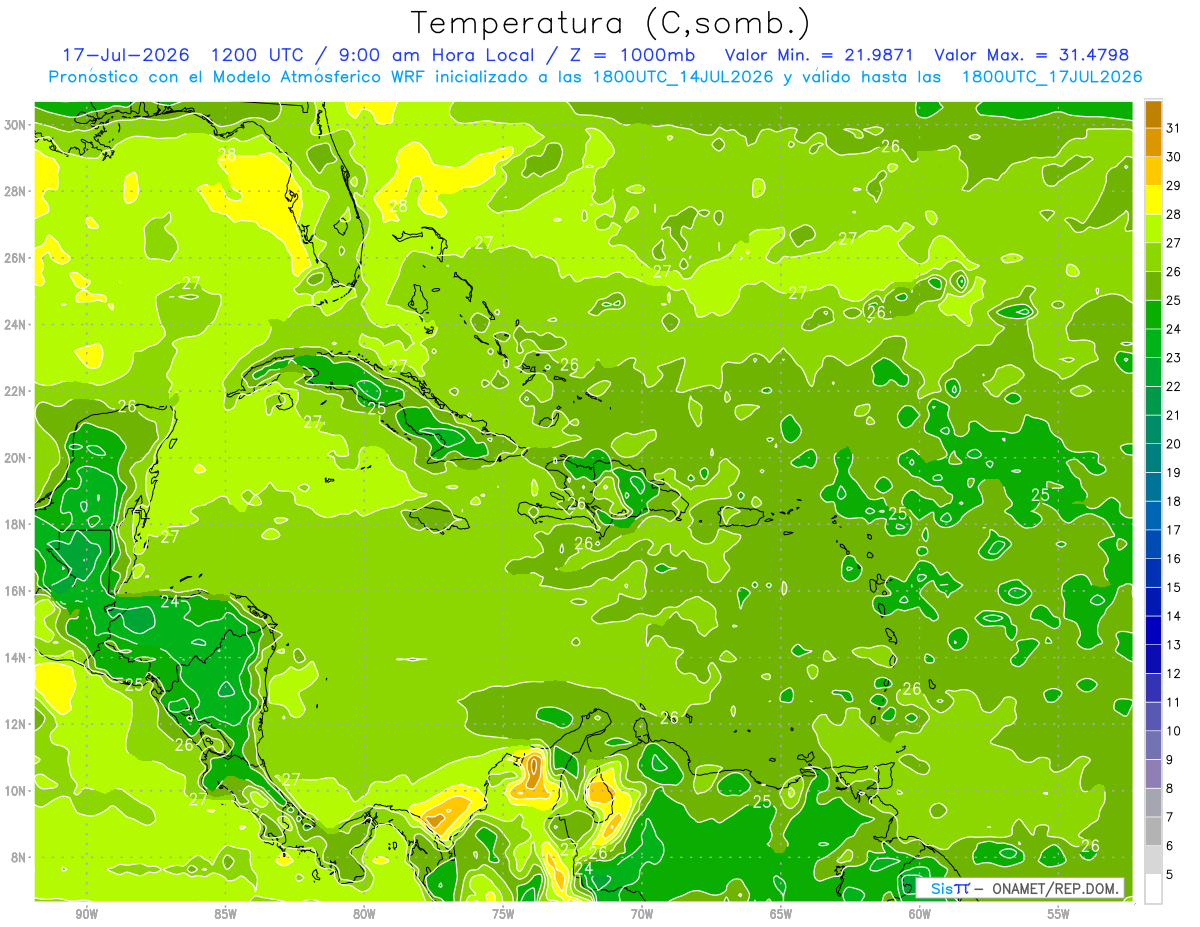Image resolution: width=1200 pixels, height=927 pixels.
Task: Click legend value 8 on the color bar
Action: (1169, 788)
